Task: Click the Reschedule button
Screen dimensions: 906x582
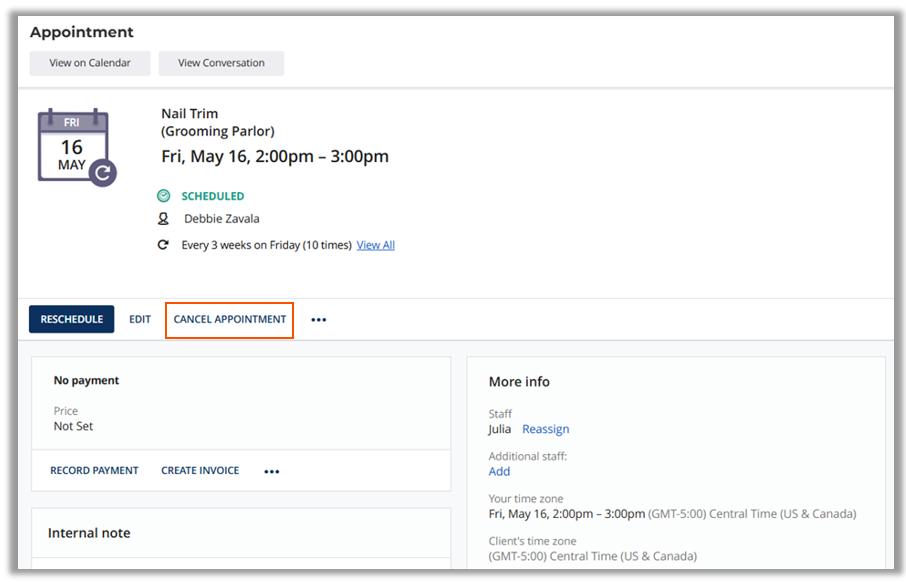Action: tap(72, 319)
